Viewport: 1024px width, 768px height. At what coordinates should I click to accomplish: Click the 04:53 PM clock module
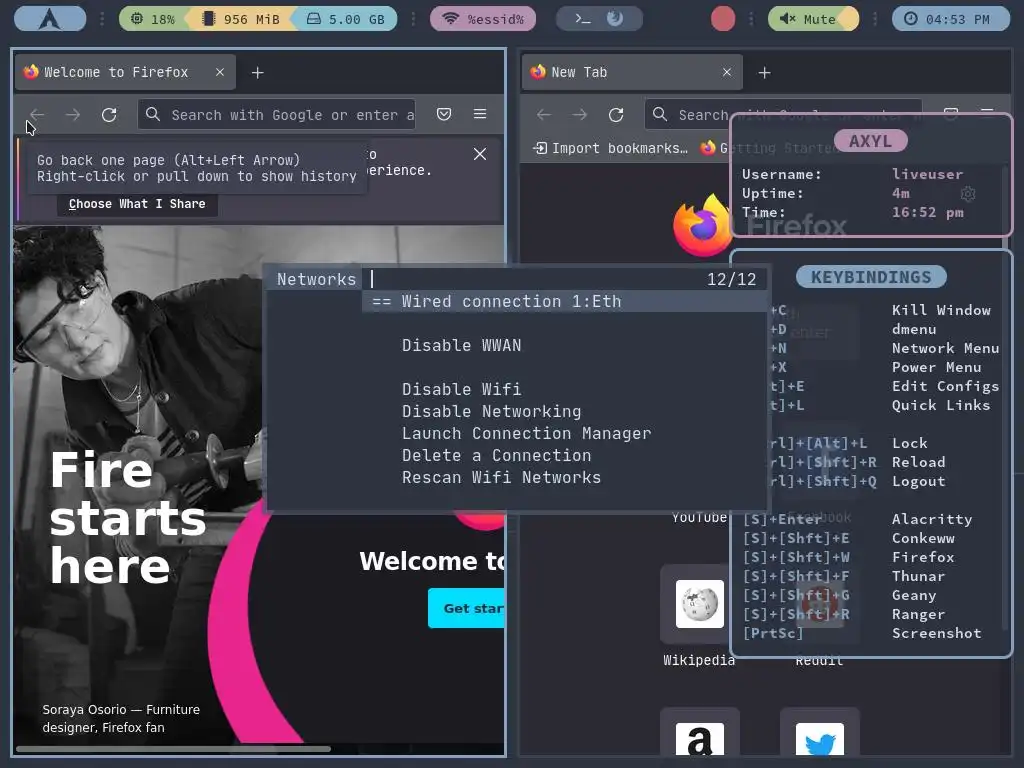[951, 19]
